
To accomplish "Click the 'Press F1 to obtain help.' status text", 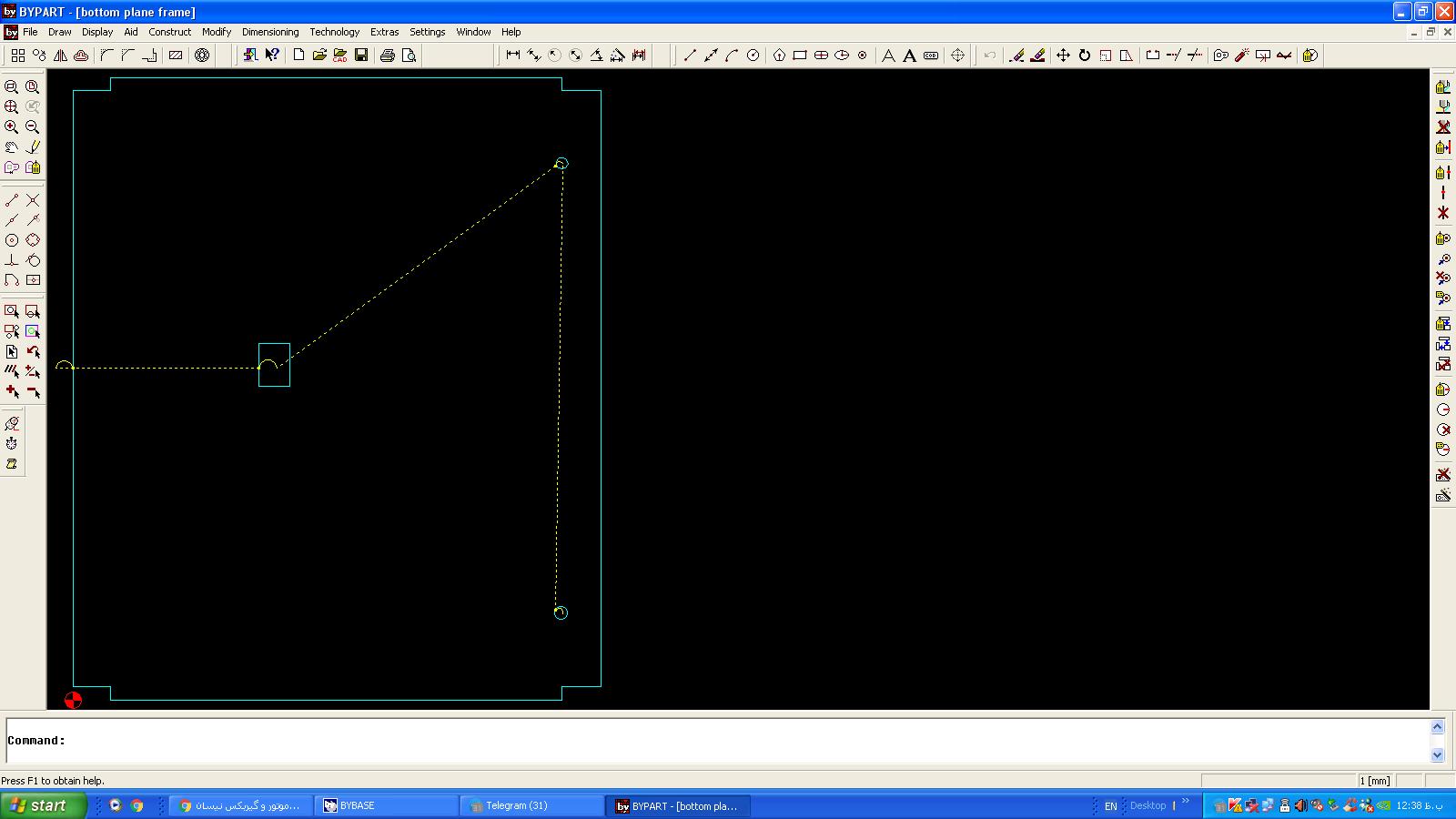I will click(x=53, y=781).
